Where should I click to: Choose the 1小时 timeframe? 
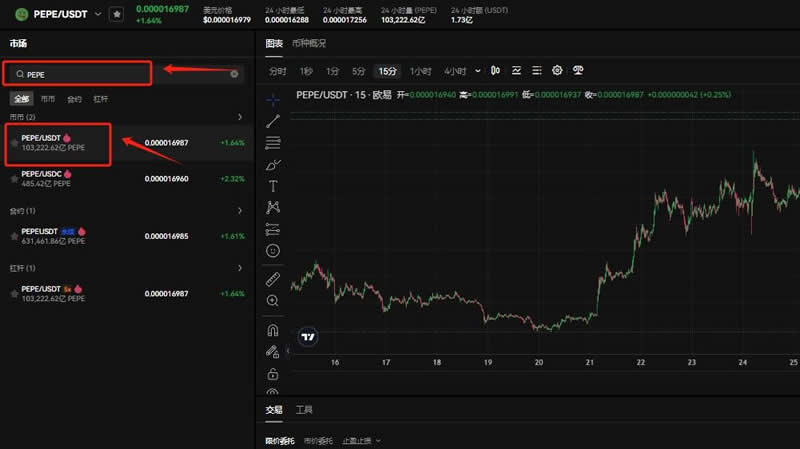420,71
